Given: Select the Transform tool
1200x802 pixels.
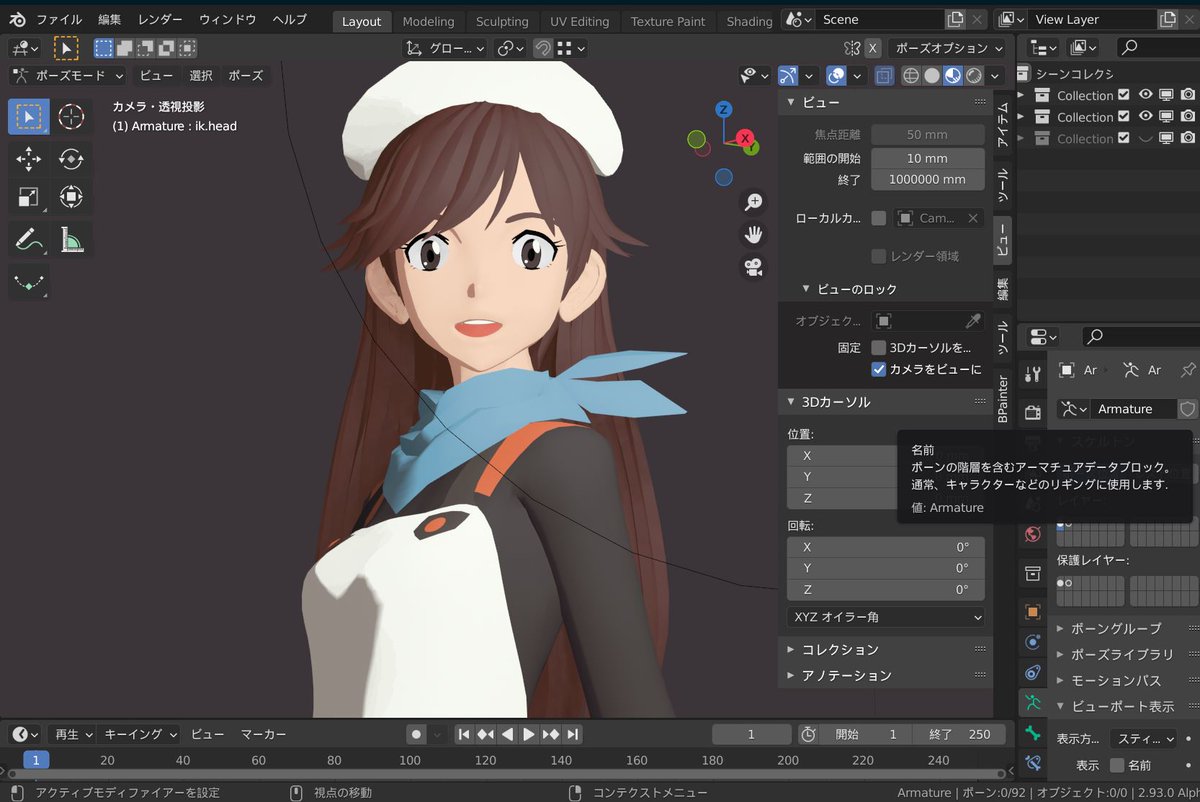Looking at the screenshot, I should point(71,198).
